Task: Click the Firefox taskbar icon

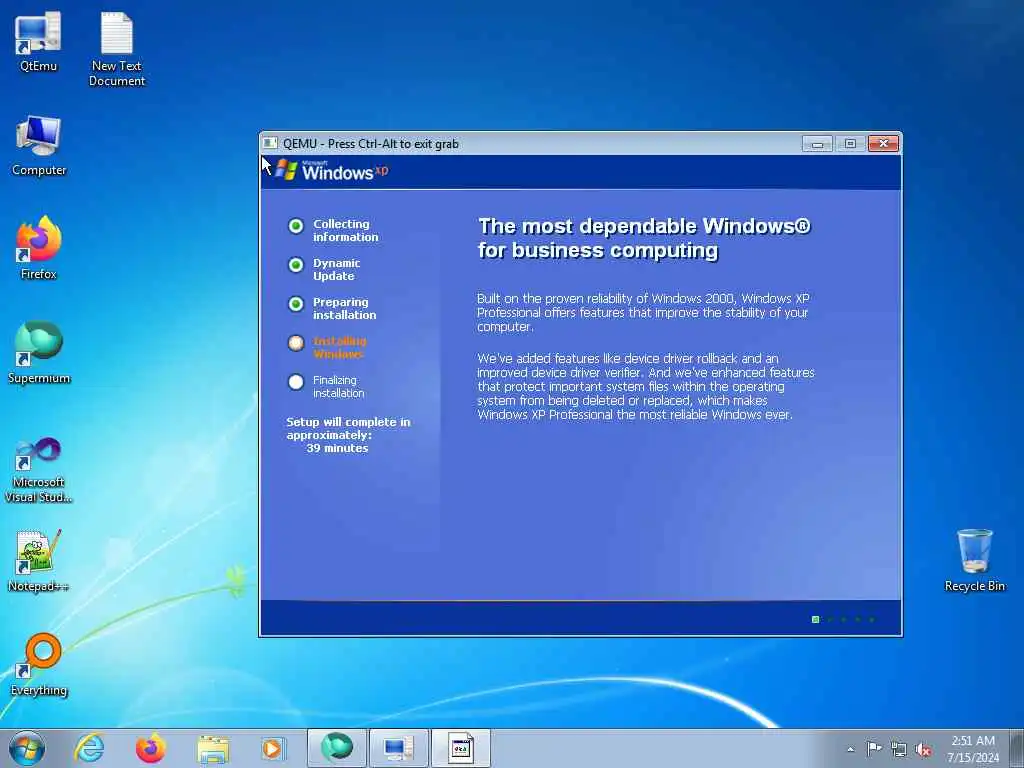Action: coord(151,748)
